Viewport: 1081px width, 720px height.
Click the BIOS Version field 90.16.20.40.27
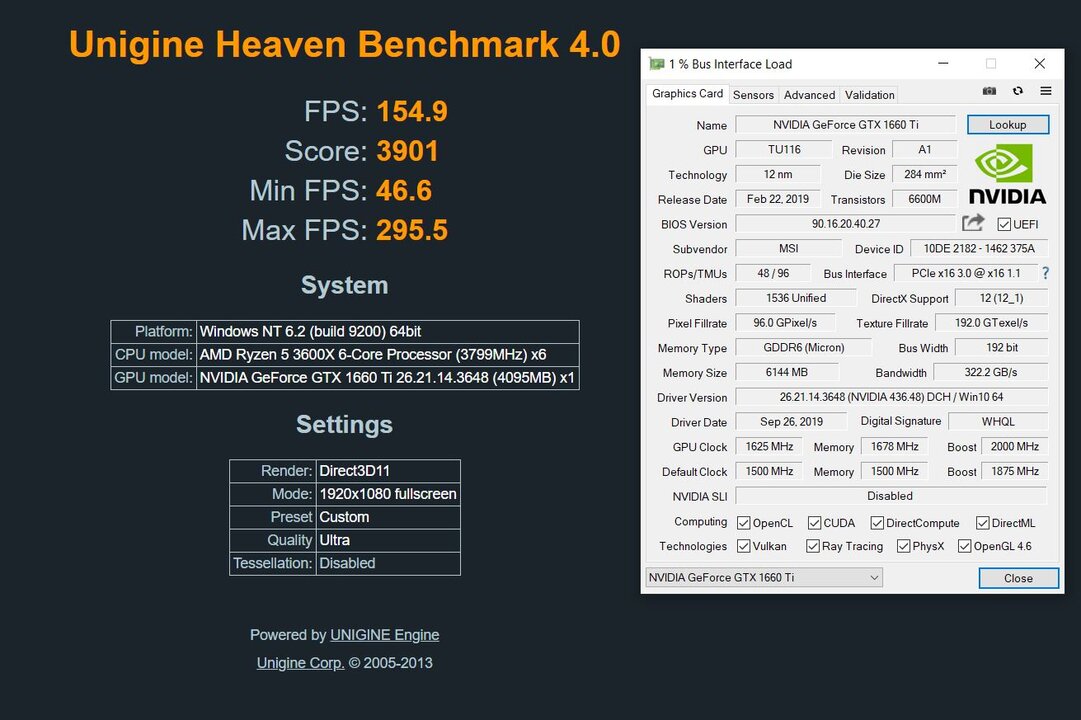click(x=845, y=223)
